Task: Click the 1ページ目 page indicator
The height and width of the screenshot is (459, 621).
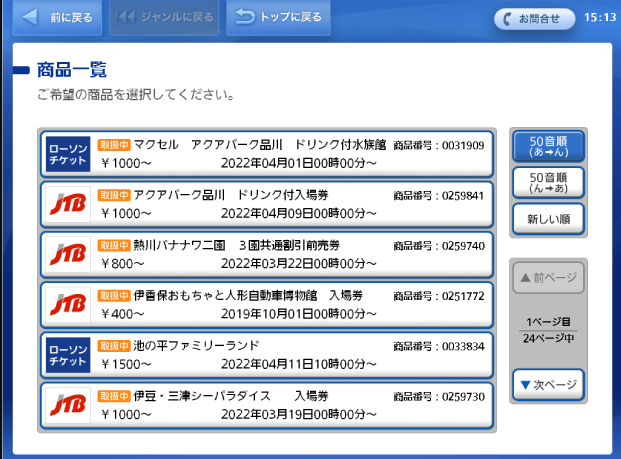Action: [549, 322]
